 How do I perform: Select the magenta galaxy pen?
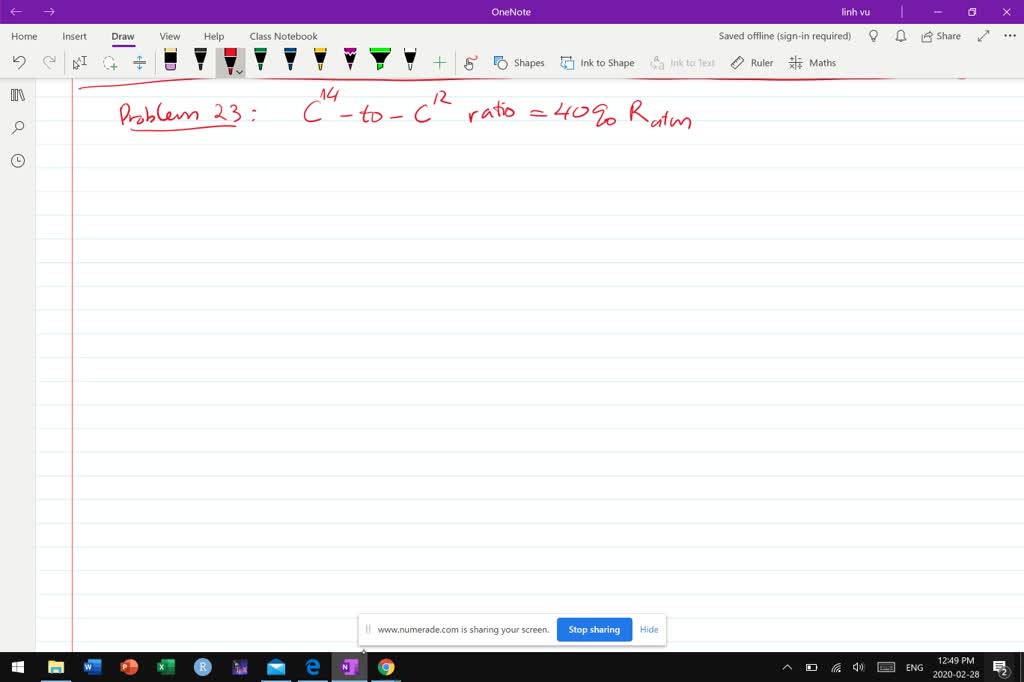pos(350,60)
